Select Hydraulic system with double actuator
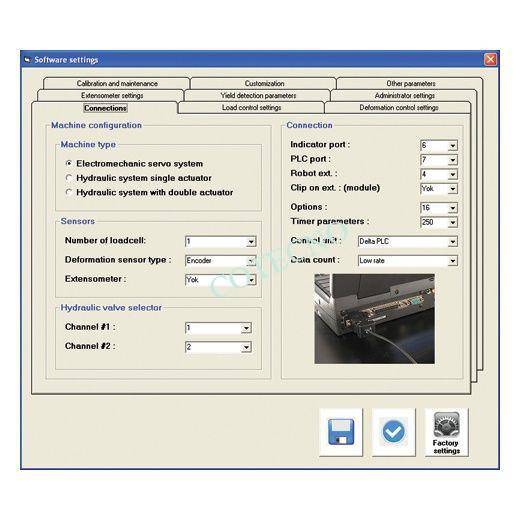The height and width of the screenshot is (520, 520). 69,192
